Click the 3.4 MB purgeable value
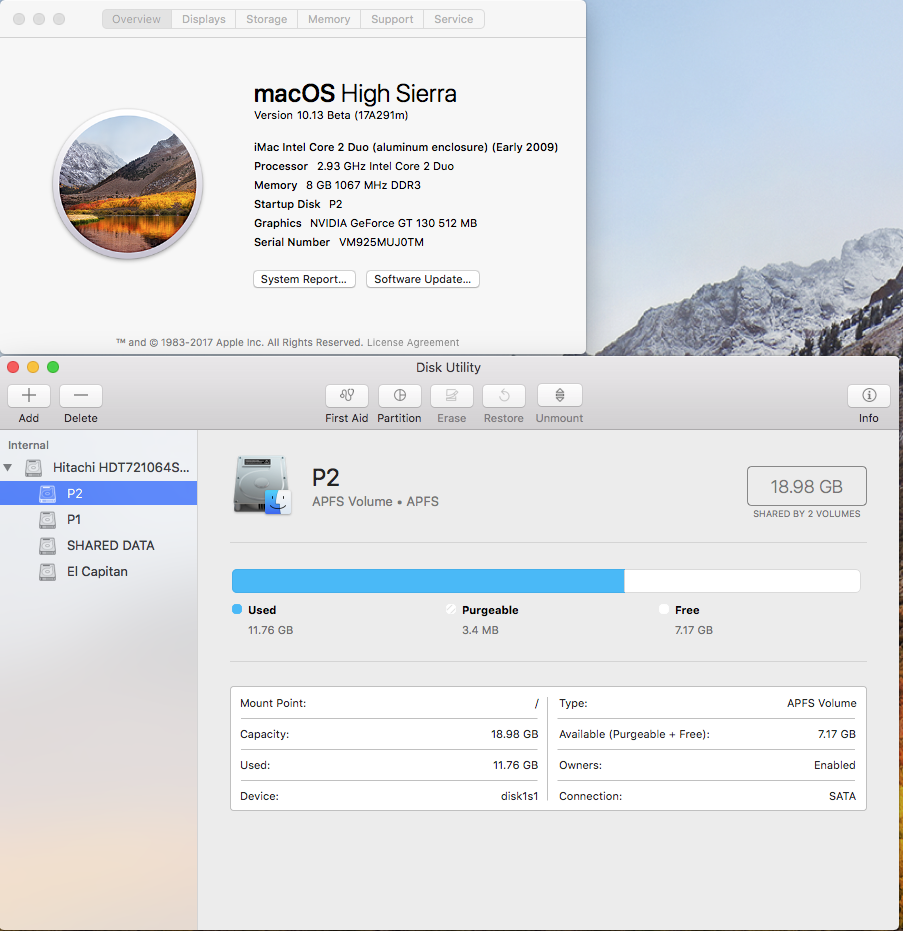This screenshot has height=931, width=903. [x=480, y=630]
